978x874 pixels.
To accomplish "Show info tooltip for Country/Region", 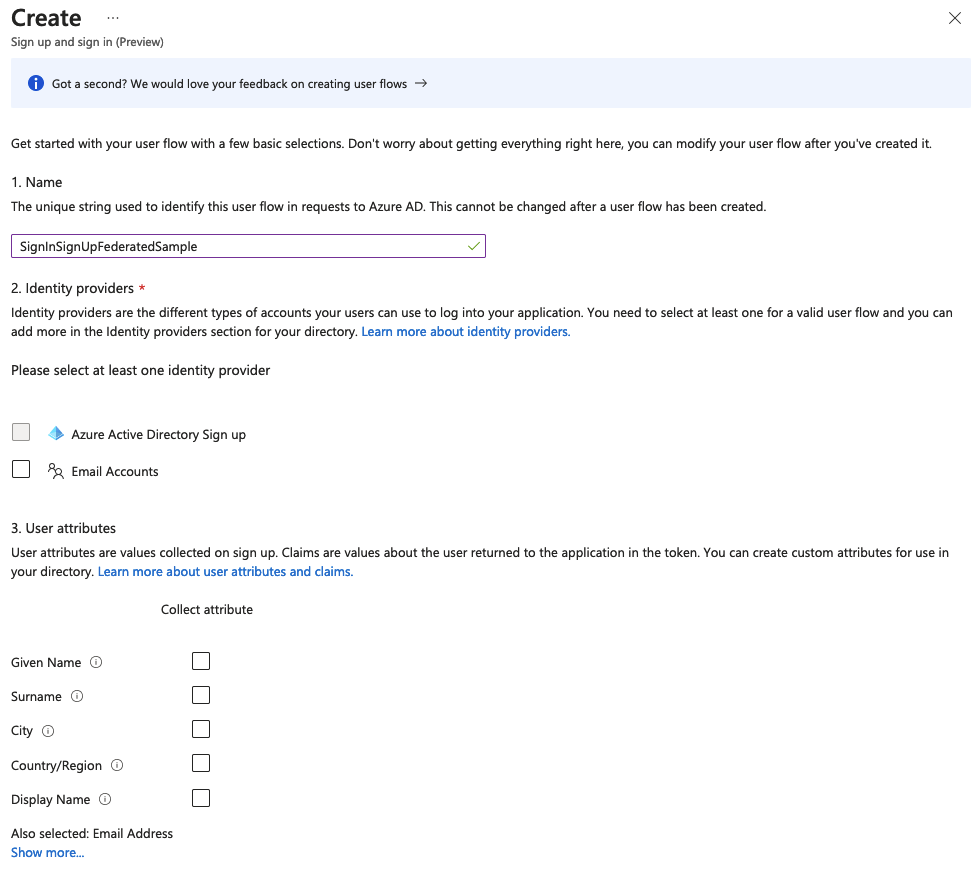I will tap(117, 765).
